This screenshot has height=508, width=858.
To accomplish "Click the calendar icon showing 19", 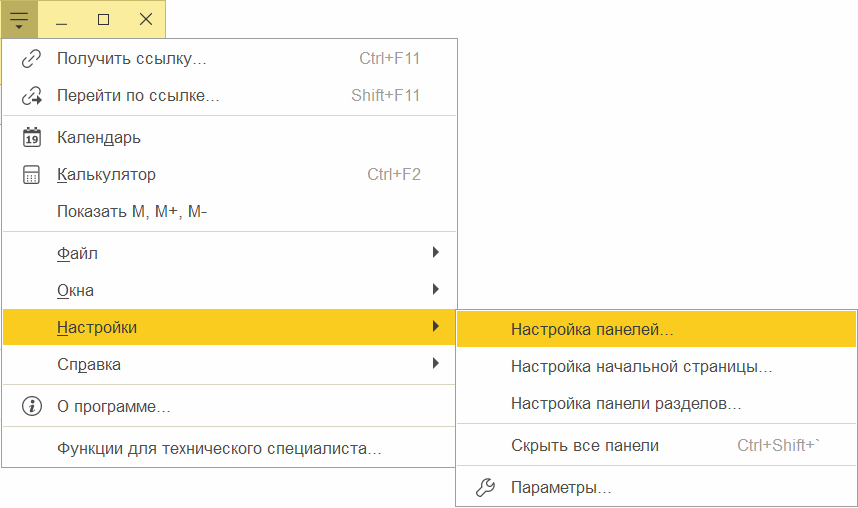I will [x=32, y=137].
